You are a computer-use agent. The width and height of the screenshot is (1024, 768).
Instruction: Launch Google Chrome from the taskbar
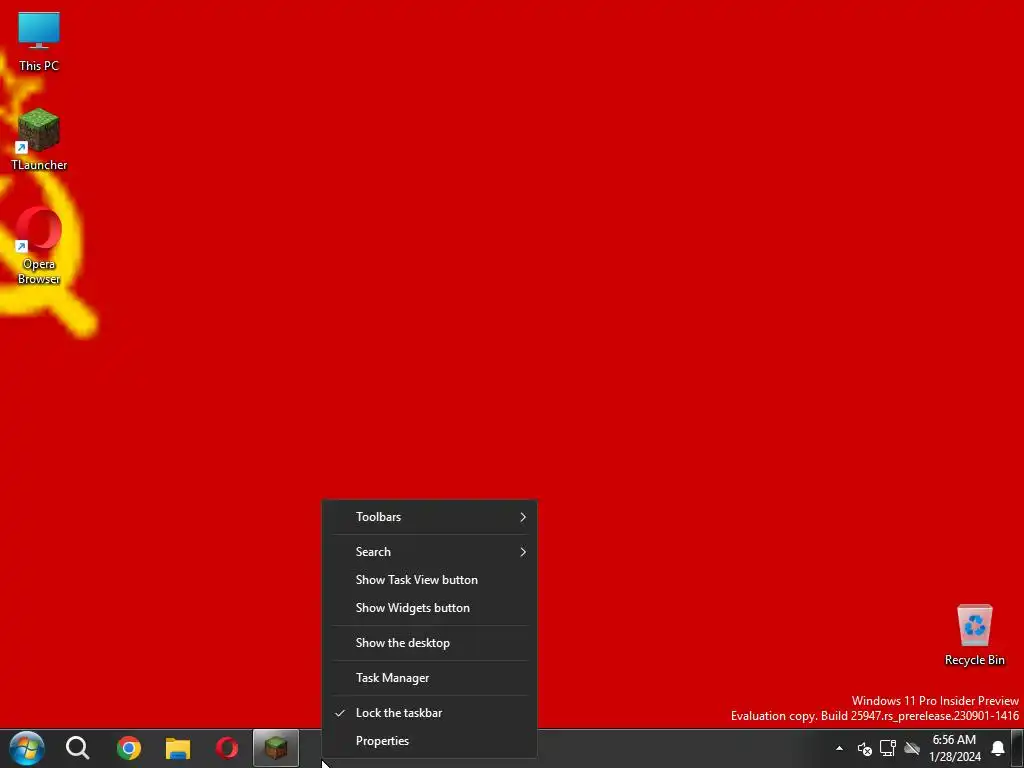129,748
